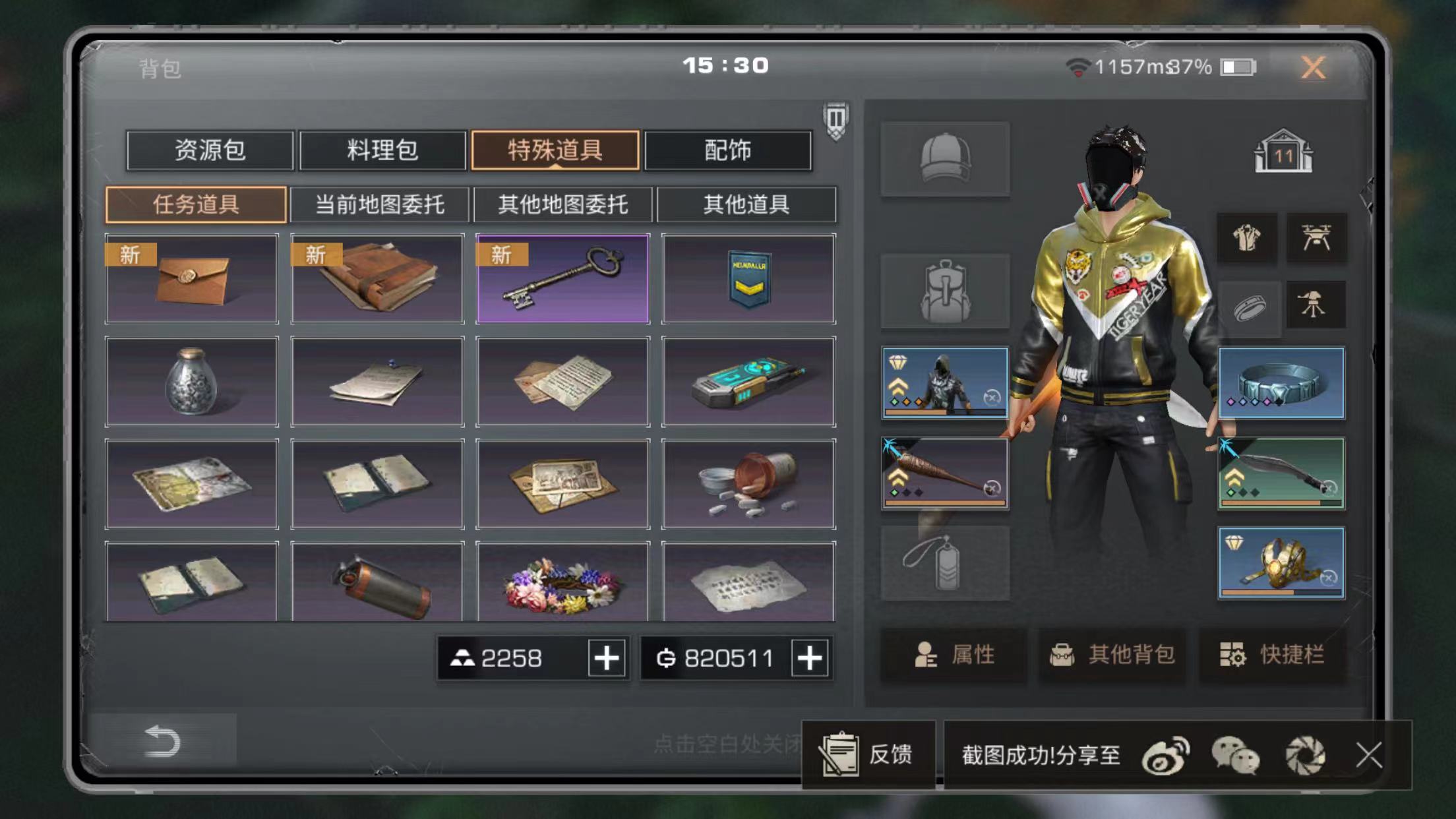
Task: Switch to 配饰 tab
Action: tap(728, 150)
